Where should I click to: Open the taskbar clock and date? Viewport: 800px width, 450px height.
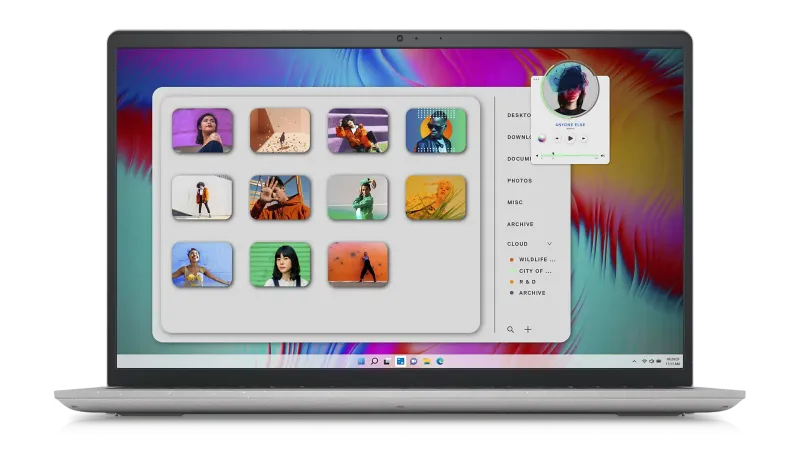click(673, 361)
